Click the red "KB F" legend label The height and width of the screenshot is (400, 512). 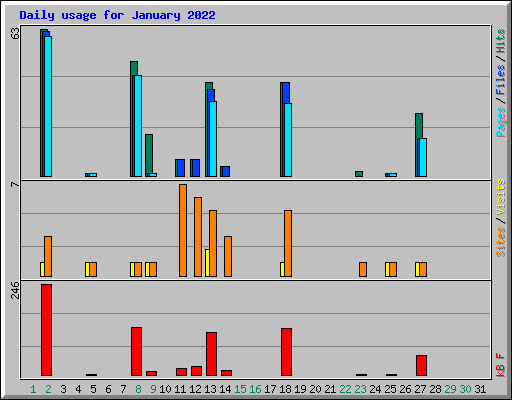pos(501,365)
